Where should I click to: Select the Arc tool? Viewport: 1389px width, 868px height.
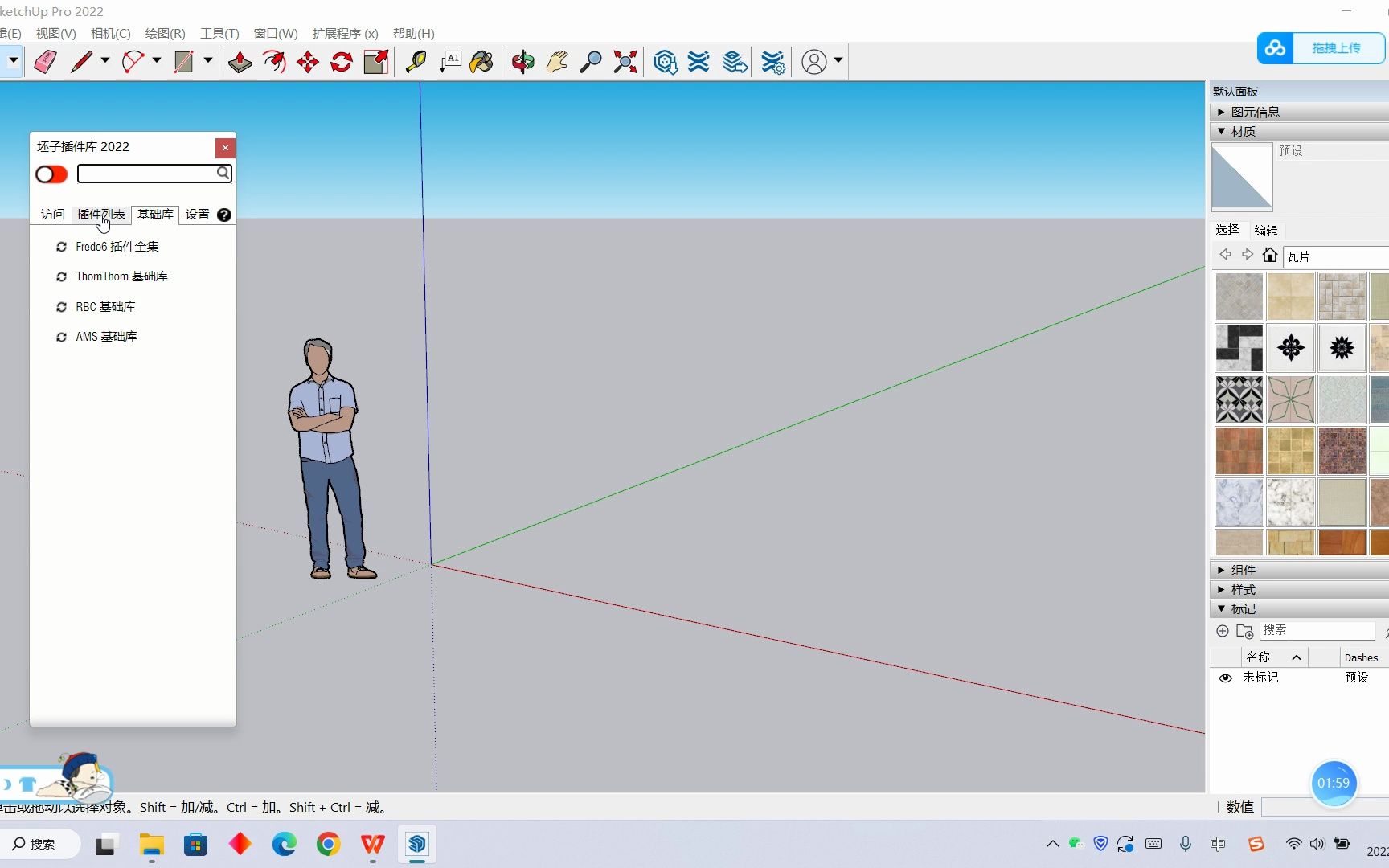tap(133, 62)
